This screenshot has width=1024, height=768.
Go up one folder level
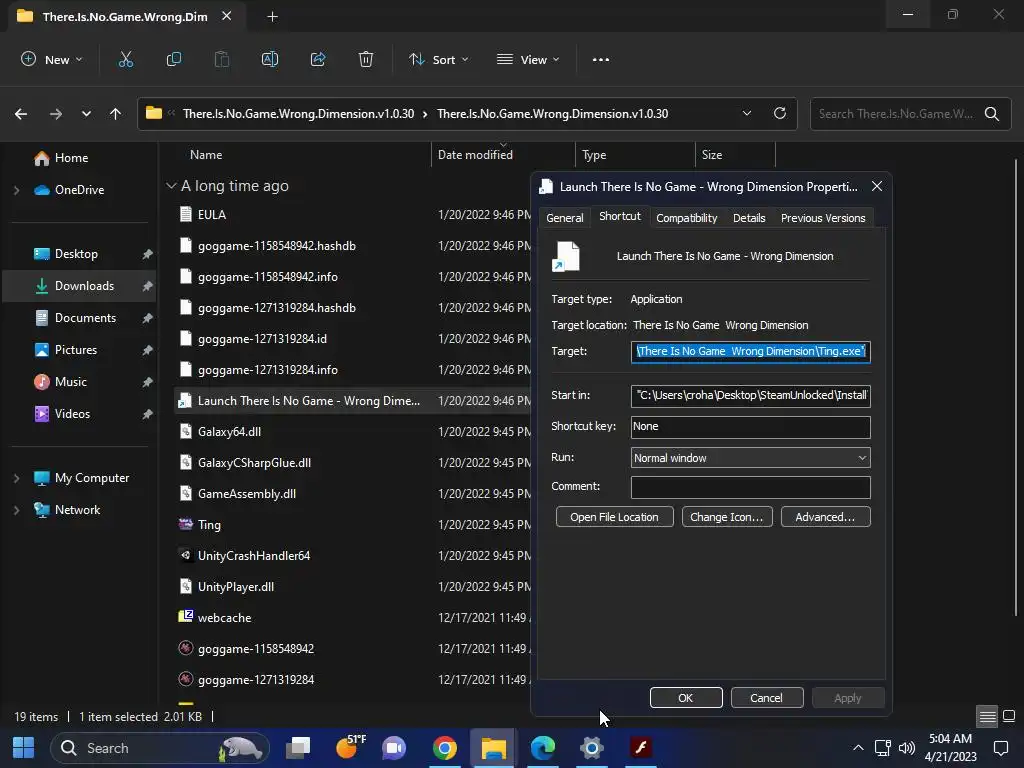coord(116,114)
